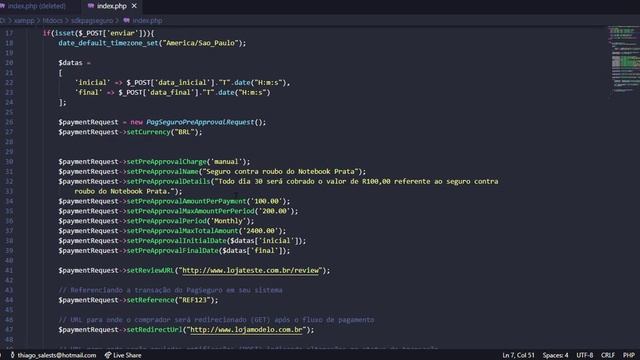
Task: Change indentation via Spaces: 4
Action: point(555,355)
